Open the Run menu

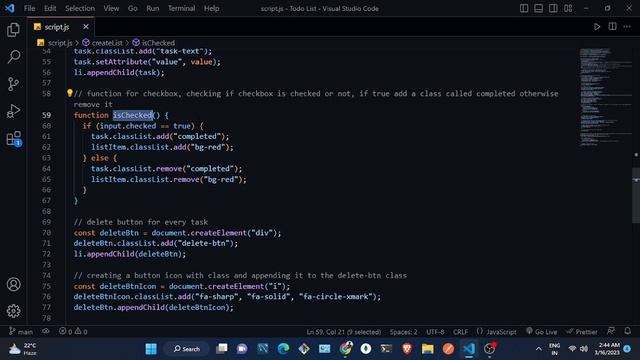point(153,8)
